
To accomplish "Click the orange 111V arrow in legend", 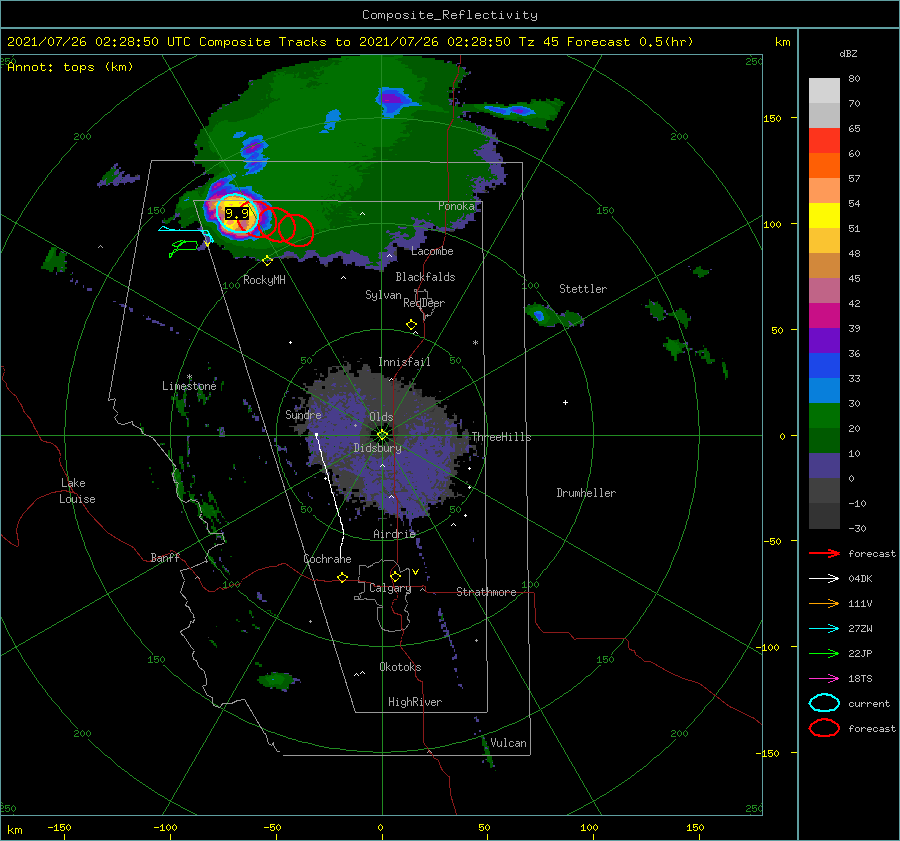I will (x=824, y=603).
